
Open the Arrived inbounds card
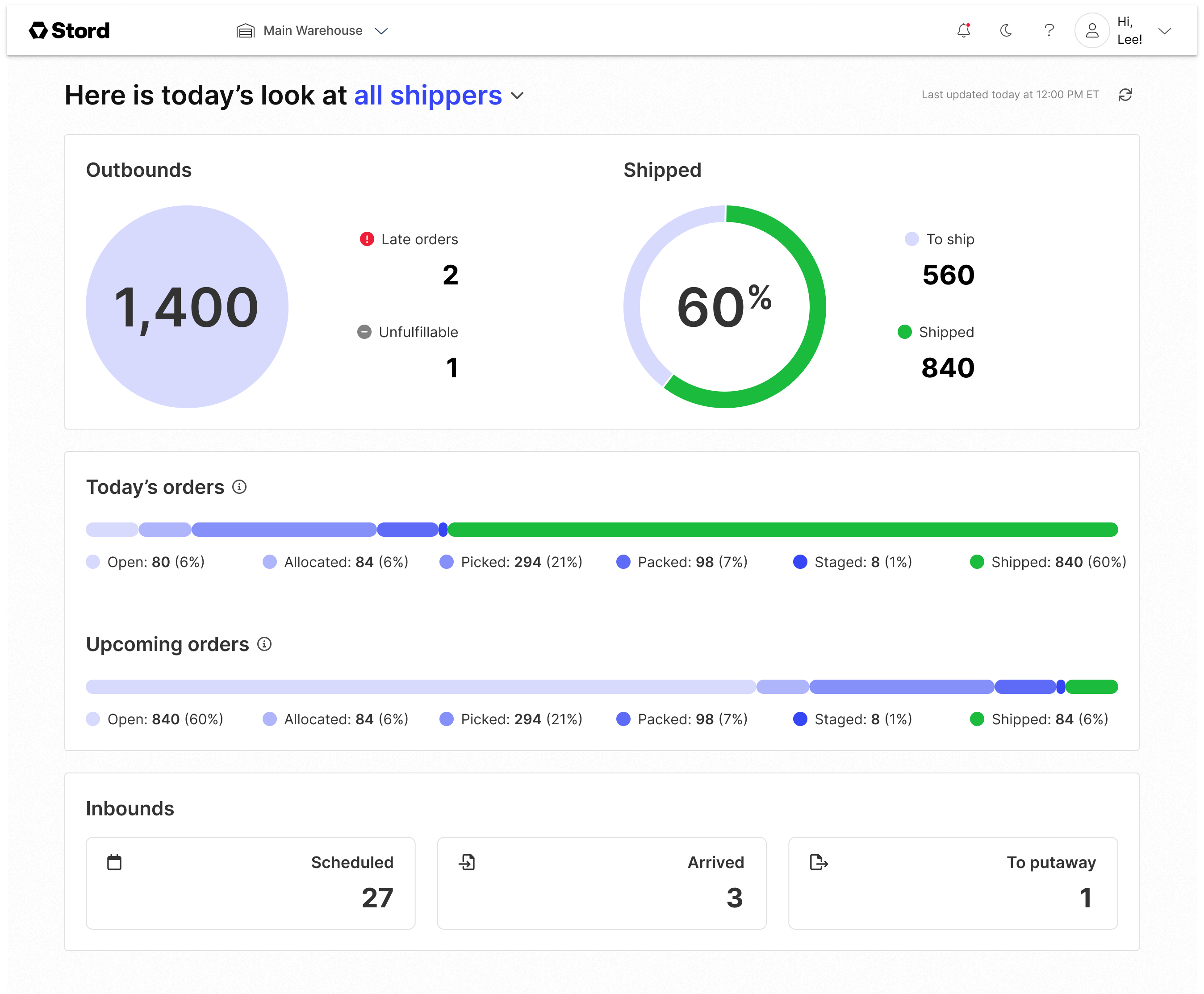coord(601,883)
